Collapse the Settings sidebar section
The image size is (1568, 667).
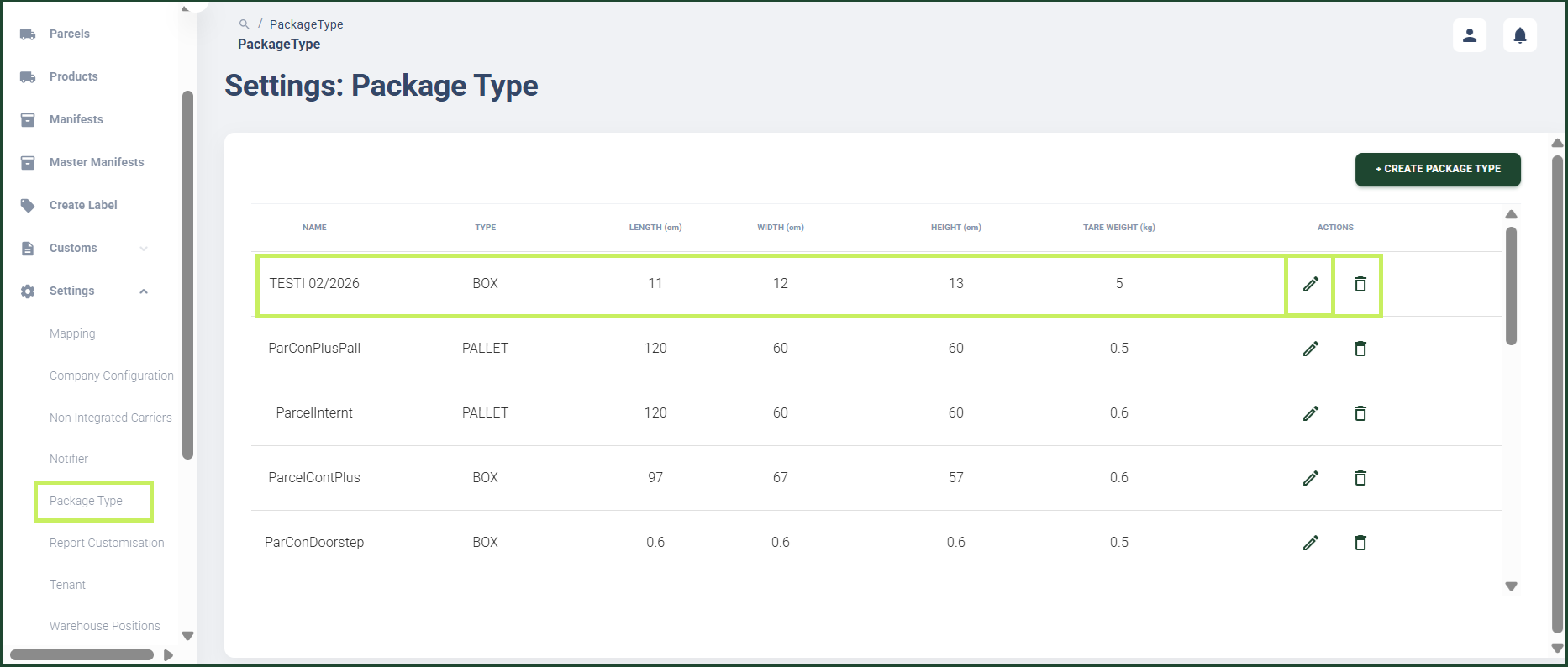144,291
